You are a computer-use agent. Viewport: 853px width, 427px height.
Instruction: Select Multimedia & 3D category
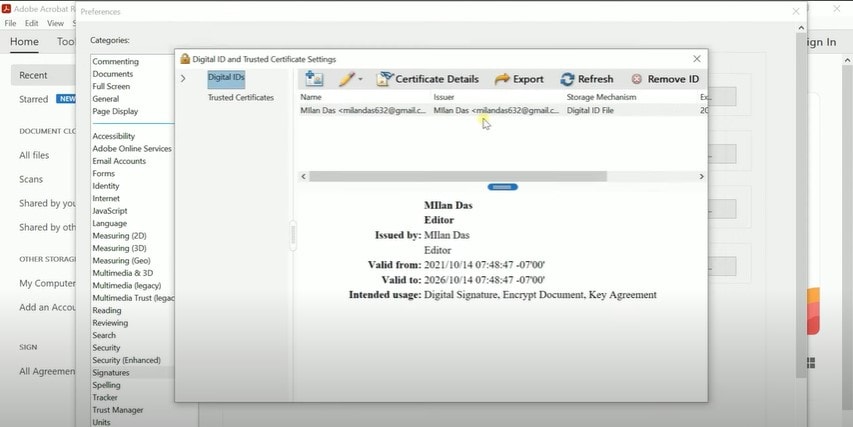pyautogui.click(x=122, y=273)
